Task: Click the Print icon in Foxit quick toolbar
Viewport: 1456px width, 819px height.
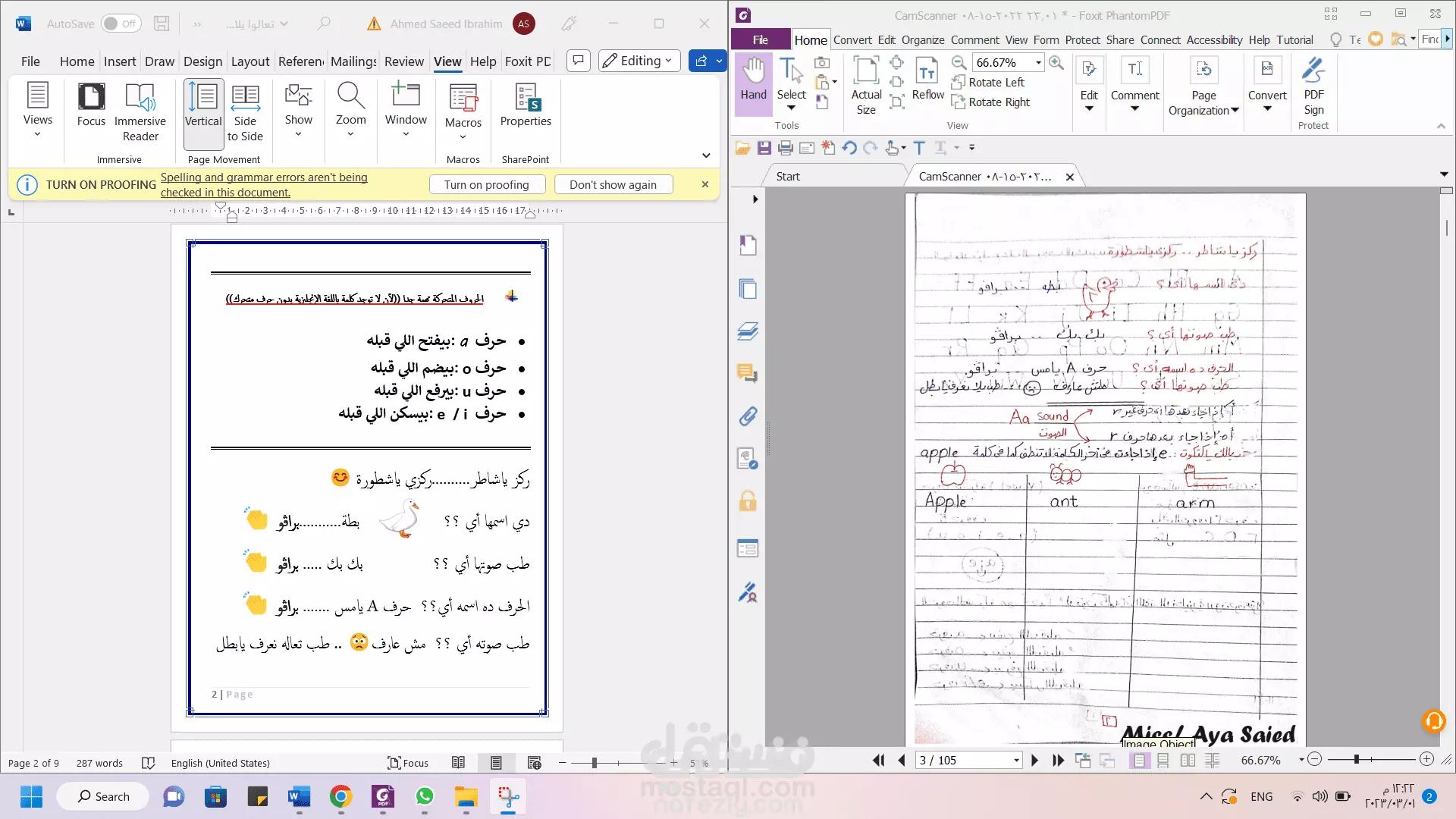Action: pos(785,148)
